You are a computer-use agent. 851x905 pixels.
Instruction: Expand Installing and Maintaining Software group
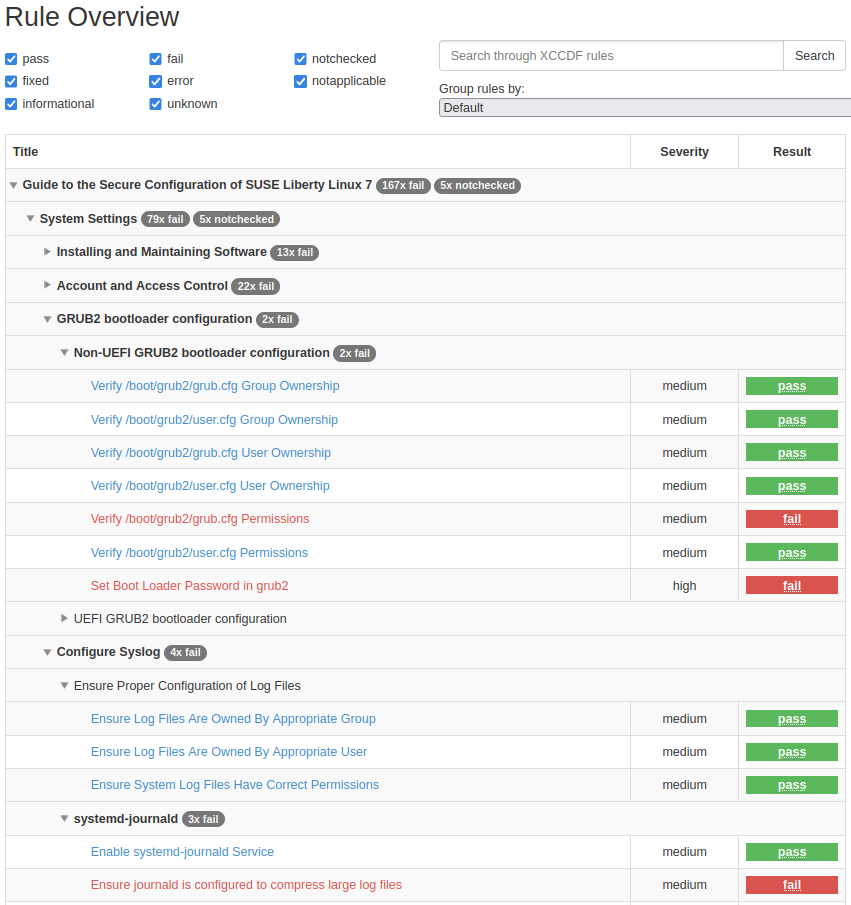coord(47,252)
